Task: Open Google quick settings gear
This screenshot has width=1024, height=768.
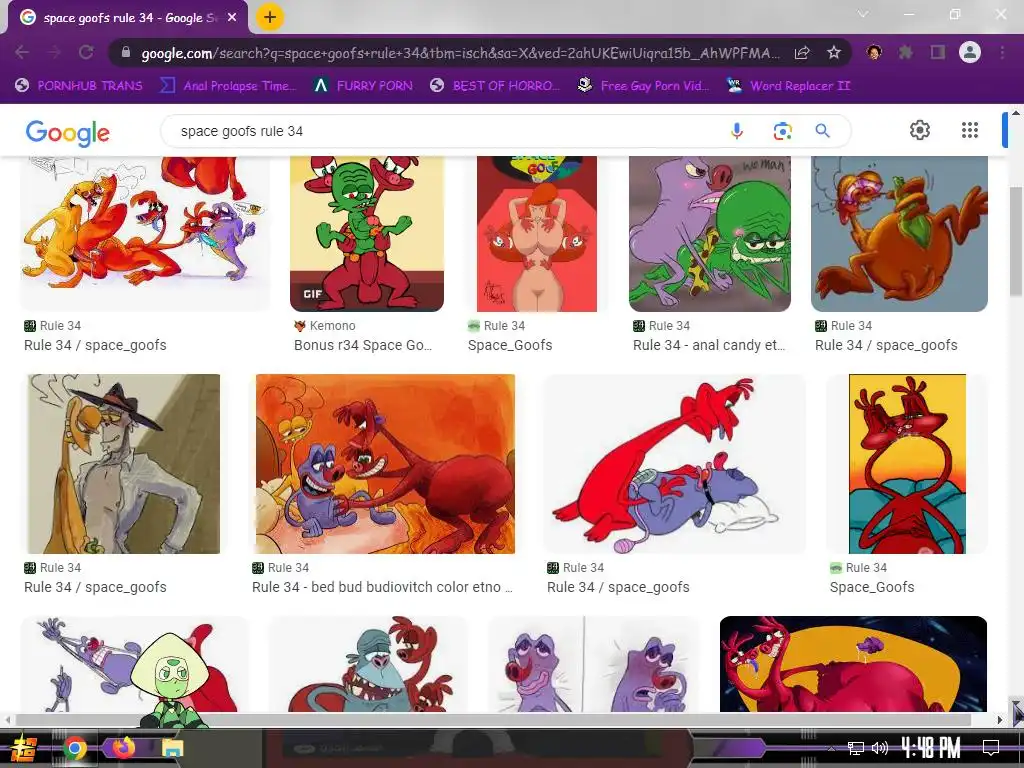Action: pyautogui.click(x=920, y=131)
